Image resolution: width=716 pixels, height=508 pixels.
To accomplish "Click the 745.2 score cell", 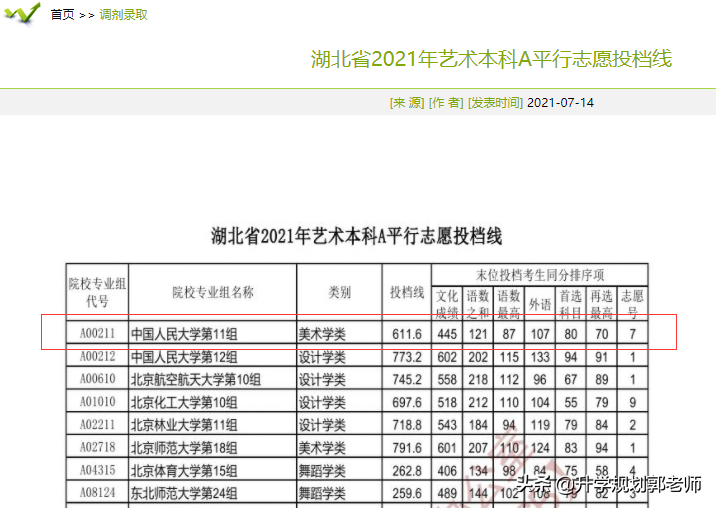I will (407, 380).
